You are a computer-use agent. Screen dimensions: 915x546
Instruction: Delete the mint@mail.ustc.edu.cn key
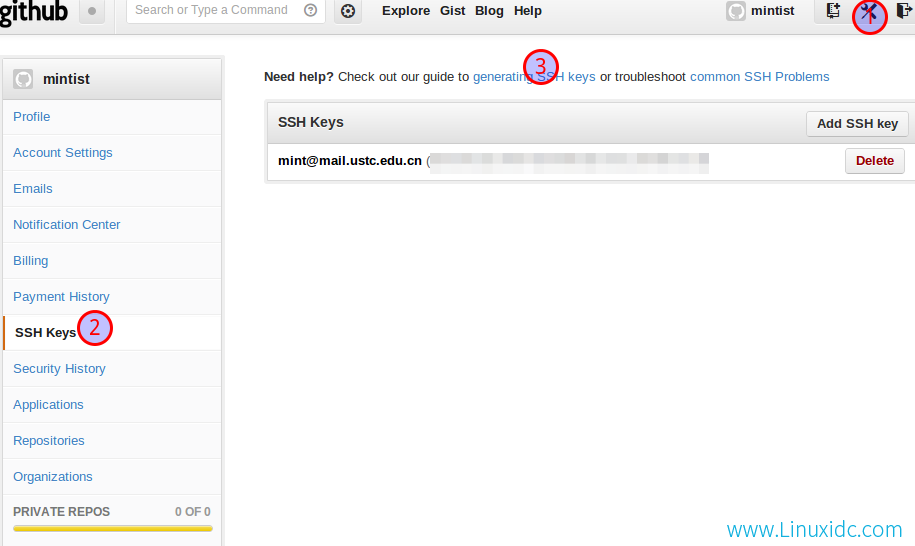point(875,161)
